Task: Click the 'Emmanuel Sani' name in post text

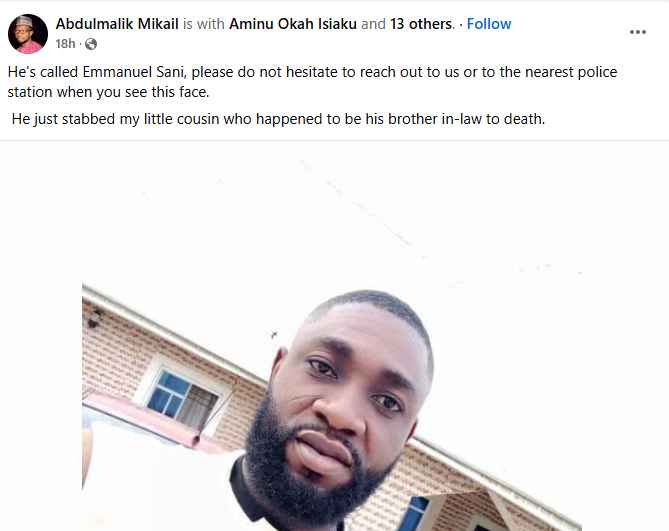Action: click(x=133, y=72)
